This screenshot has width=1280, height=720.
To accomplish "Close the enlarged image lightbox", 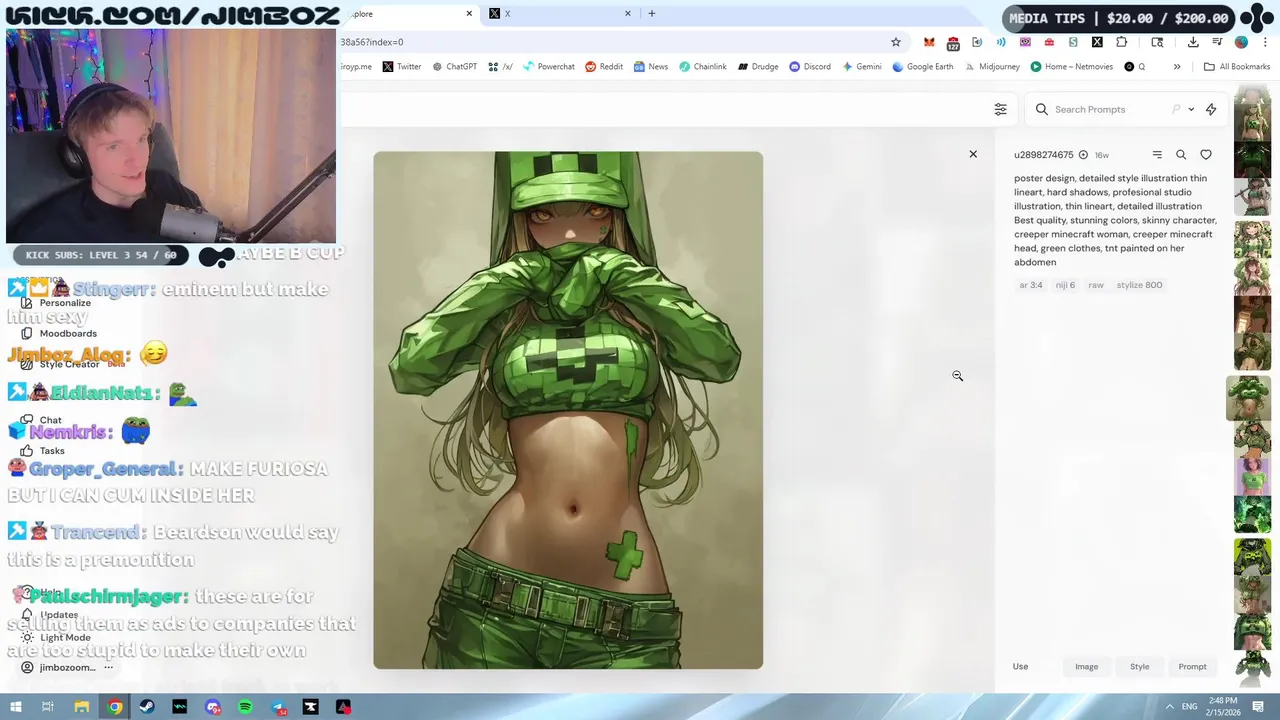I will click(973, 154).
